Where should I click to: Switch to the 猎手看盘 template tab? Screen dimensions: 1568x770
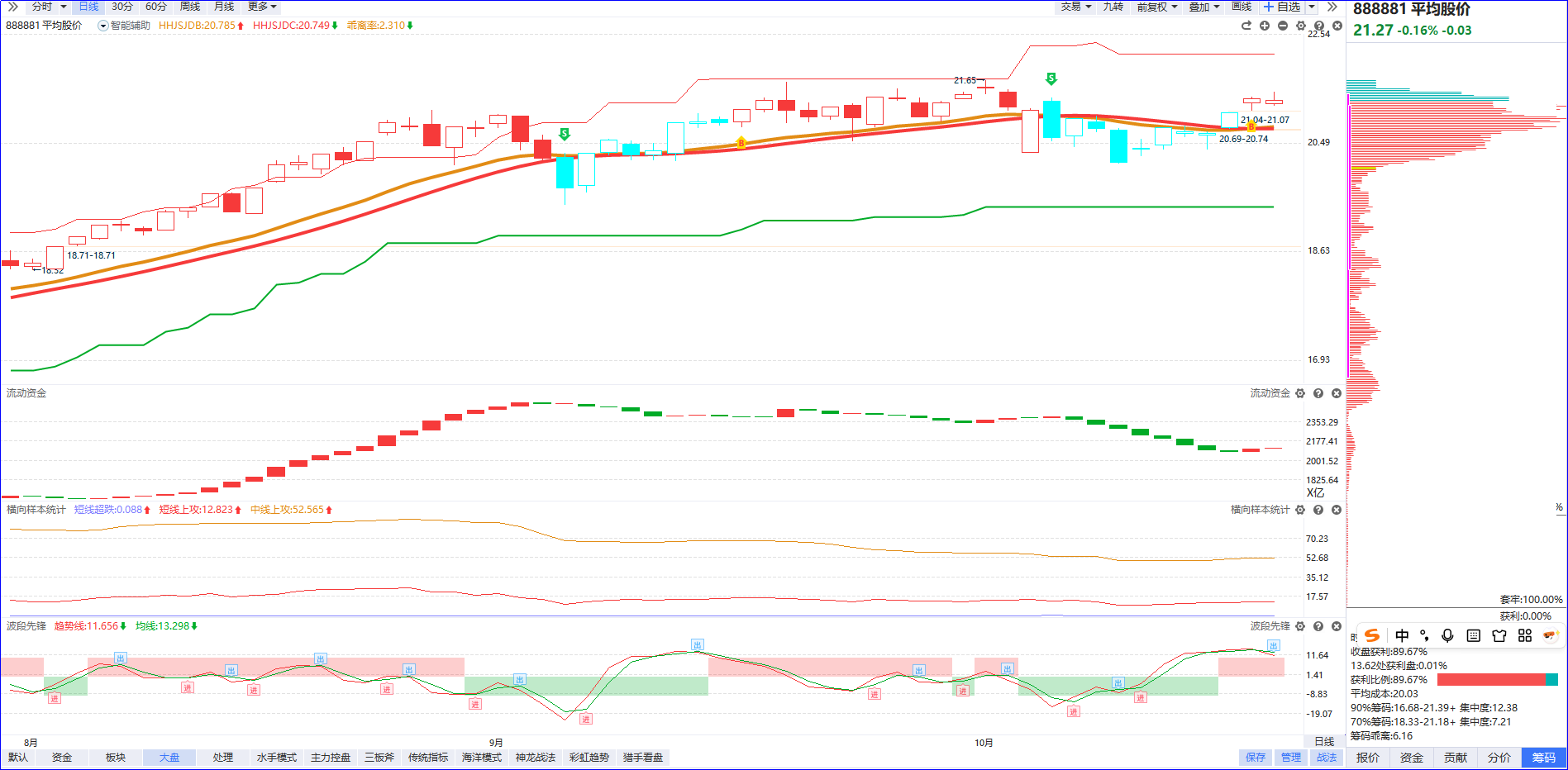pos(643,758)
